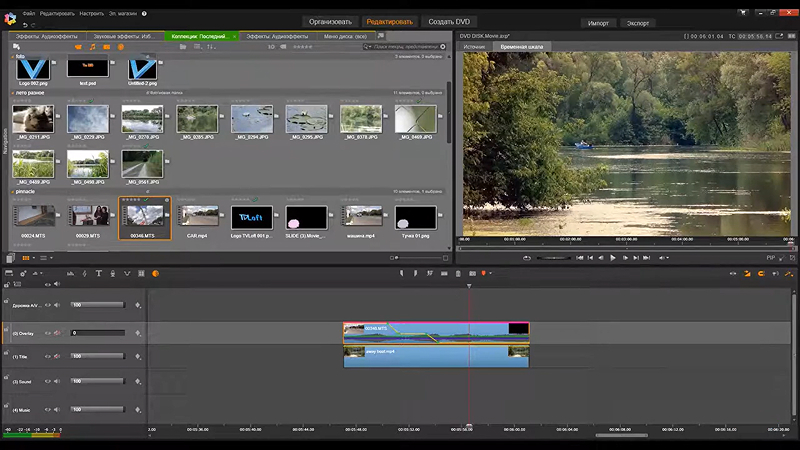Click the new folder icon in library toolbar
The height and width of the screenshot is (450, 800).
pos(183,46)
